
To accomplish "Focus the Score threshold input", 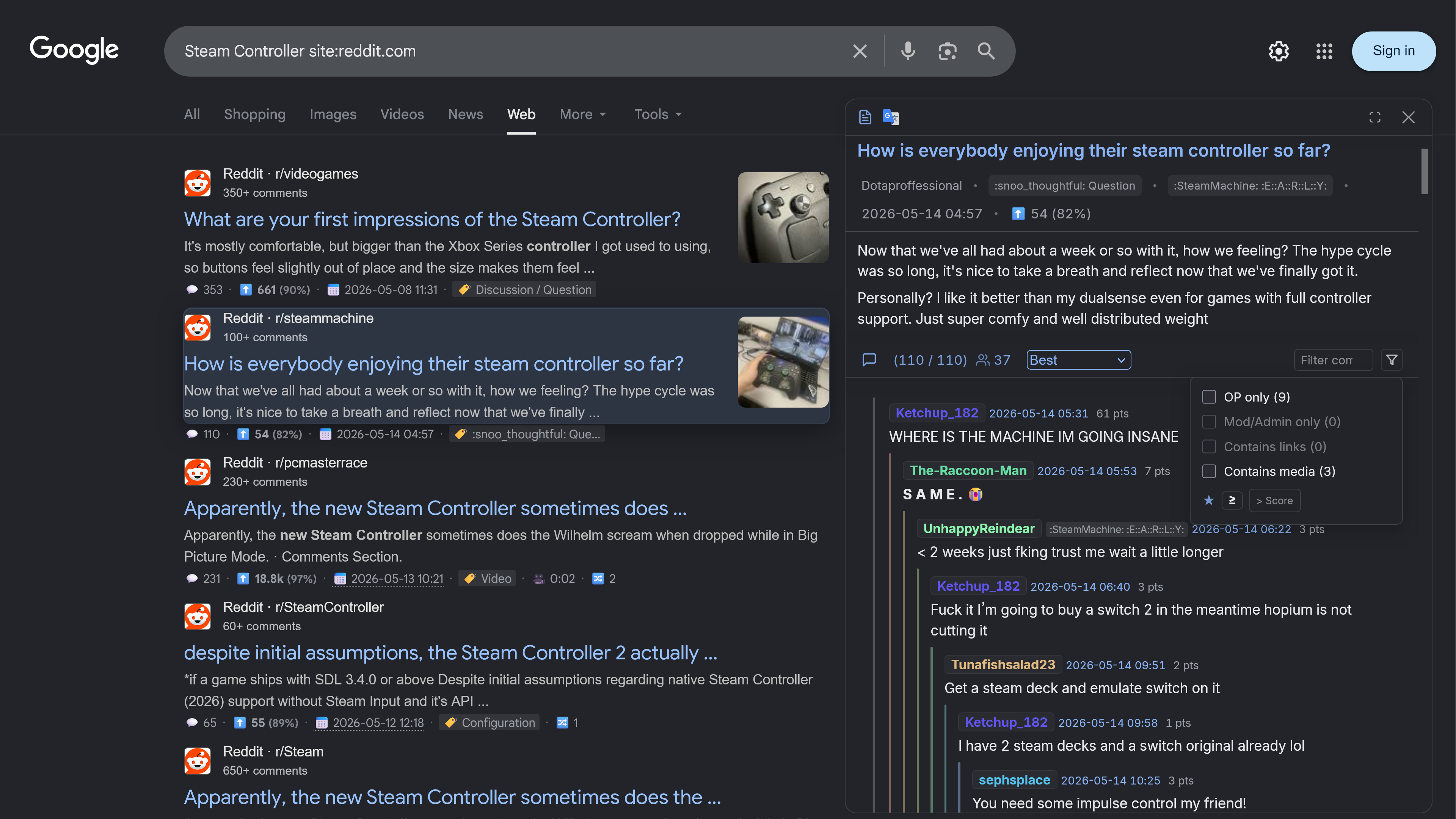I will pyautogui.click(x=1274, y=500).
